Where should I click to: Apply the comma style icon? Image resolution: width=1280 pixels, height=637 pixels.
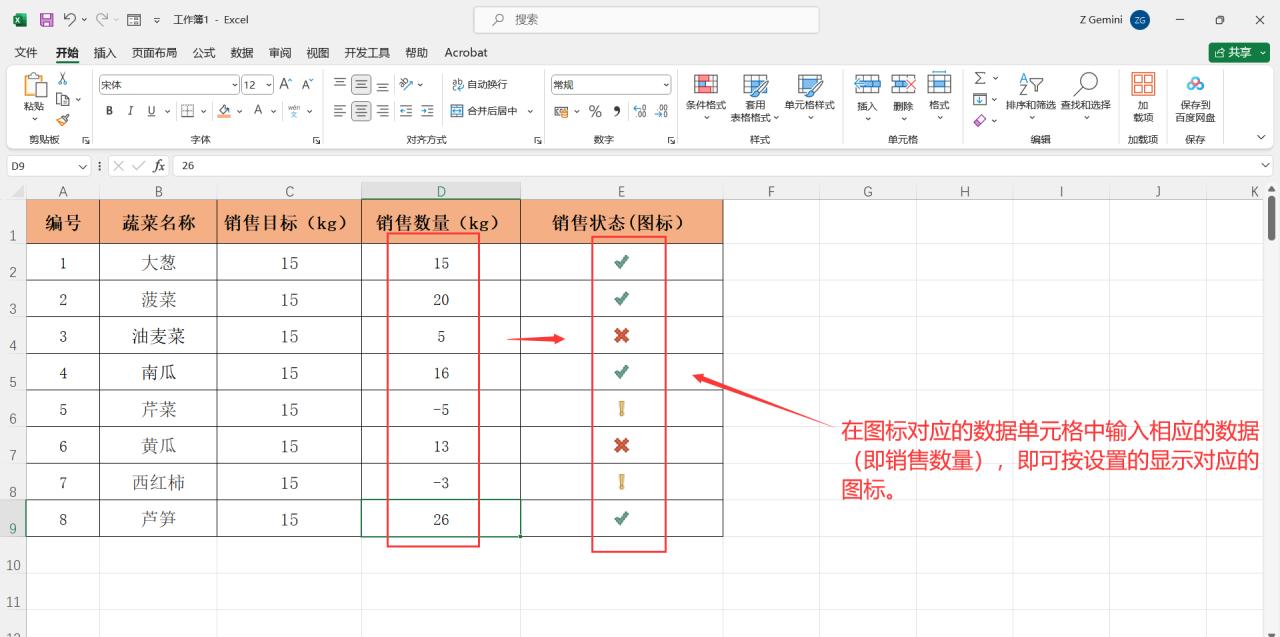click(x=617, y=111)
